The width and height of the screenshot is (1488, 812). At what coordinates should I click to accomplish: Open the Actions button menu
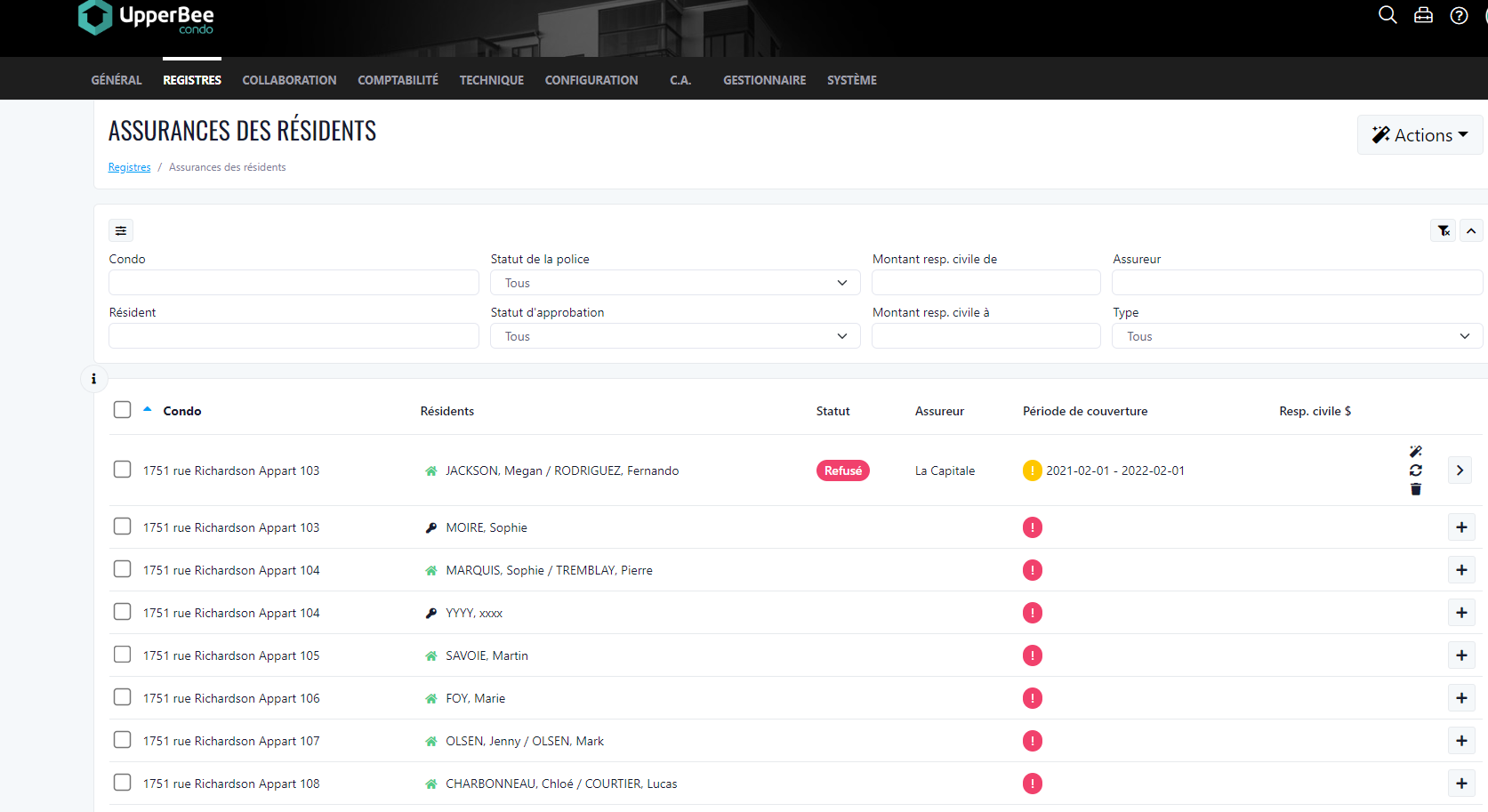tap(1420, 135)
